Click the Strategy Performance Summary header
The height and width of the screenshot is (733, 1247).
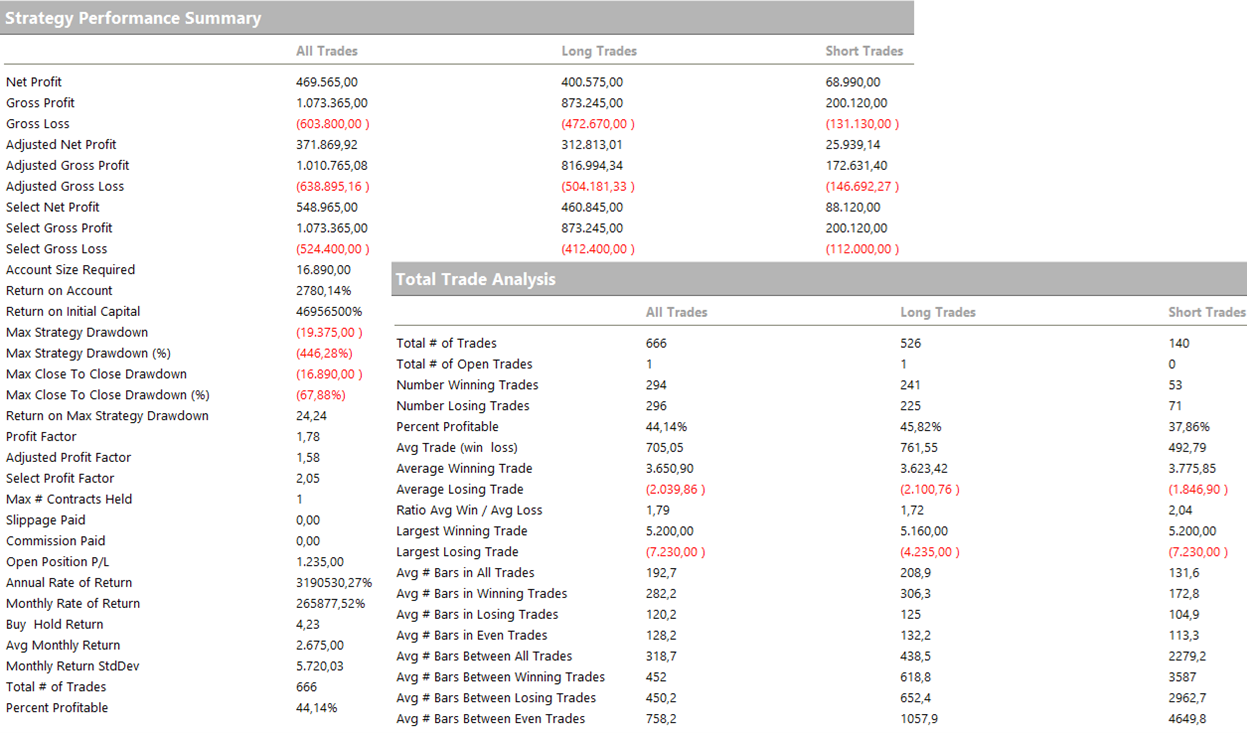(133, 18)
